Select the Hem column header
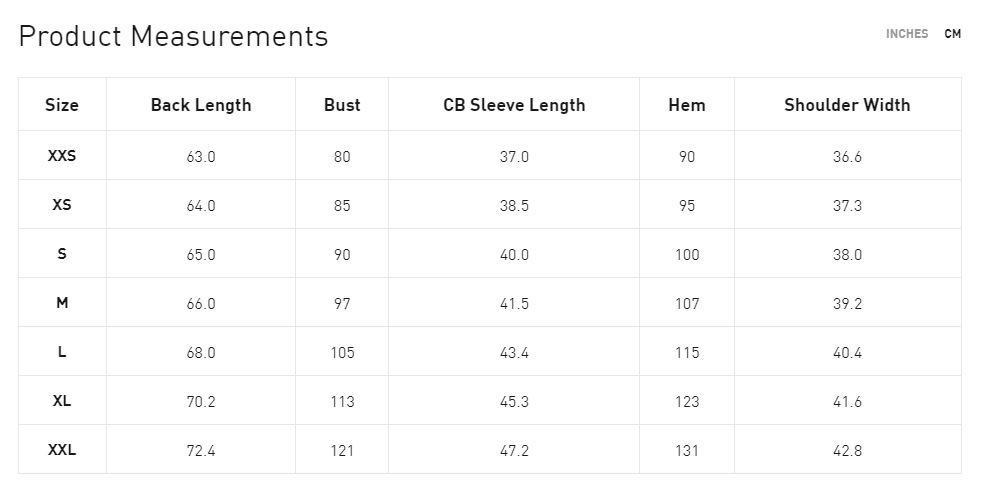986x495 pixels. [x=687, y=105]
